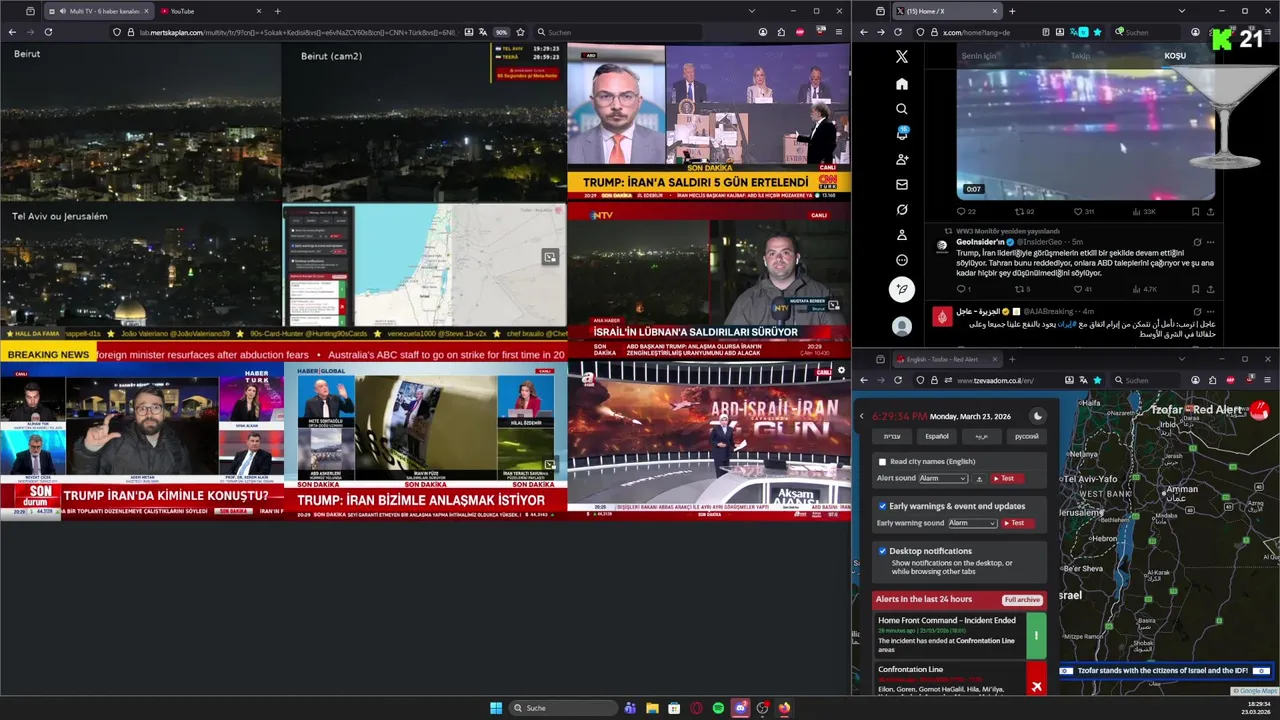Click Suchen search box in Tzofar browser

pyautogui.click(x=1145, y=380)
